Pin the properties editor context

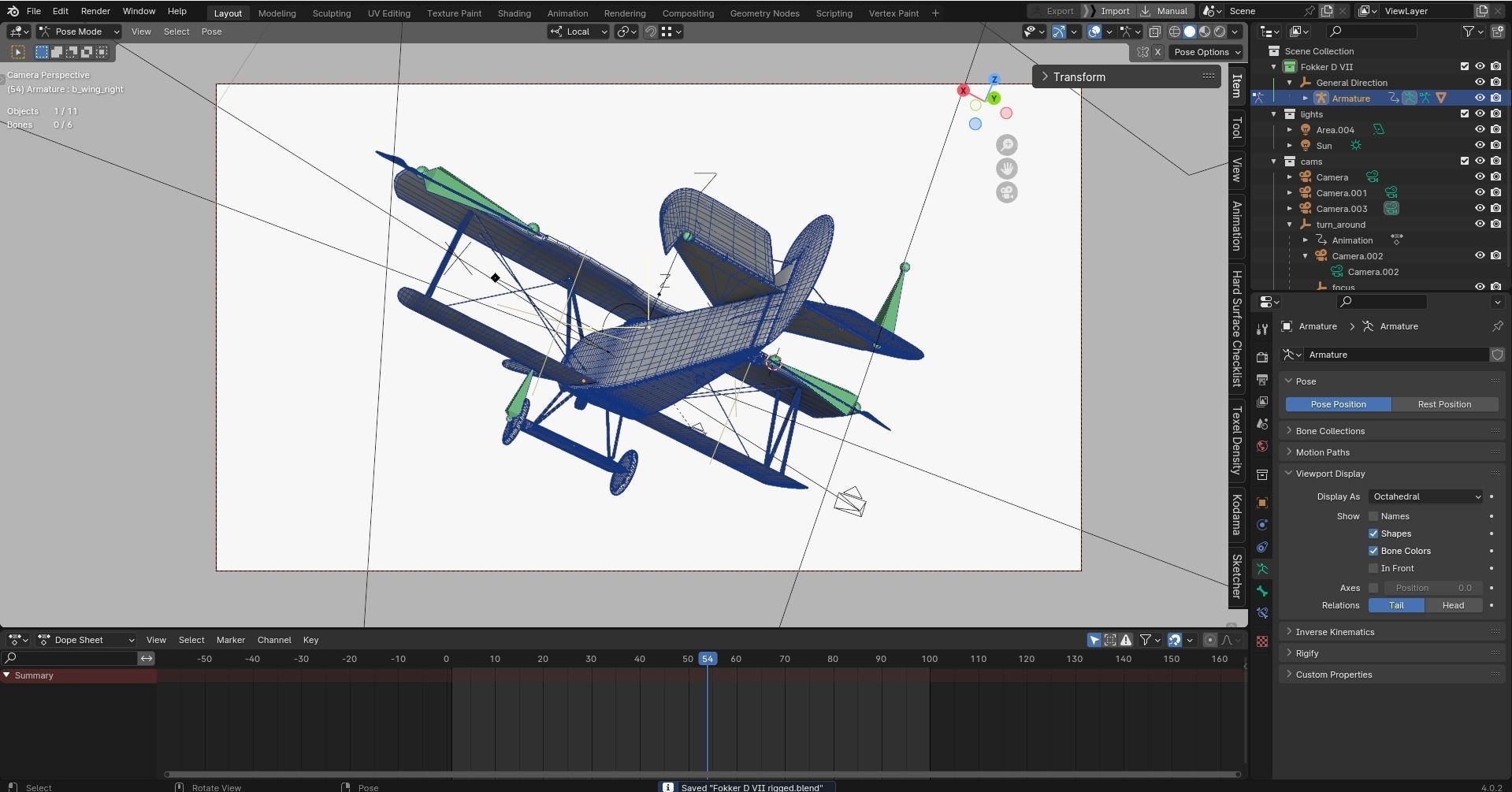[1497, 326]
